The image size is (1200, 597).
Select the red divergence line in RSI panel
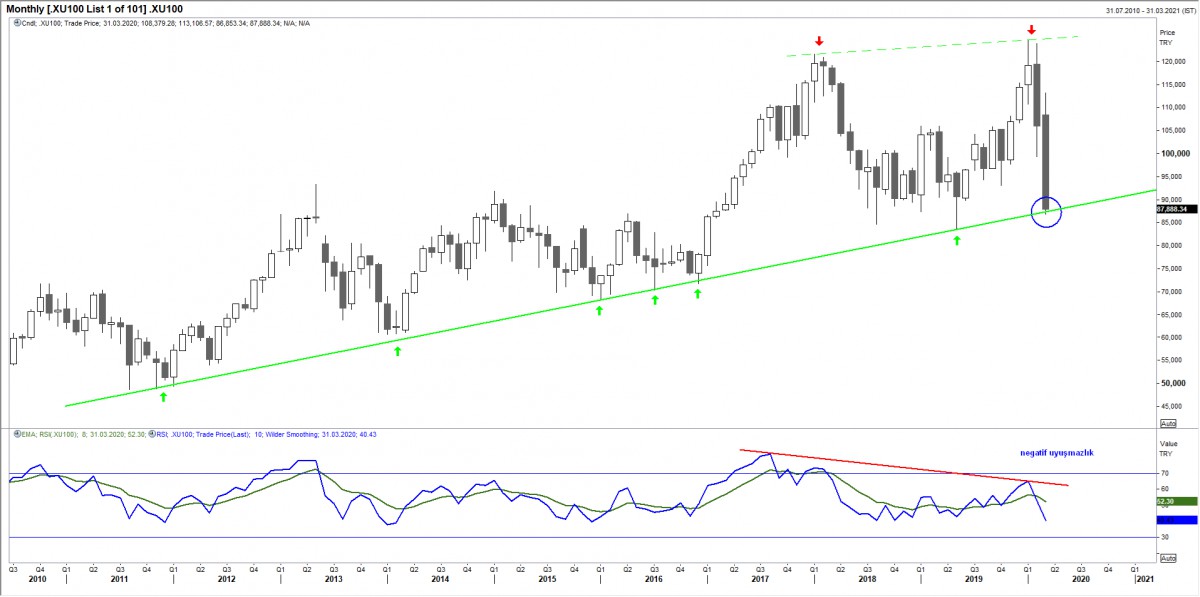[900, 467]
